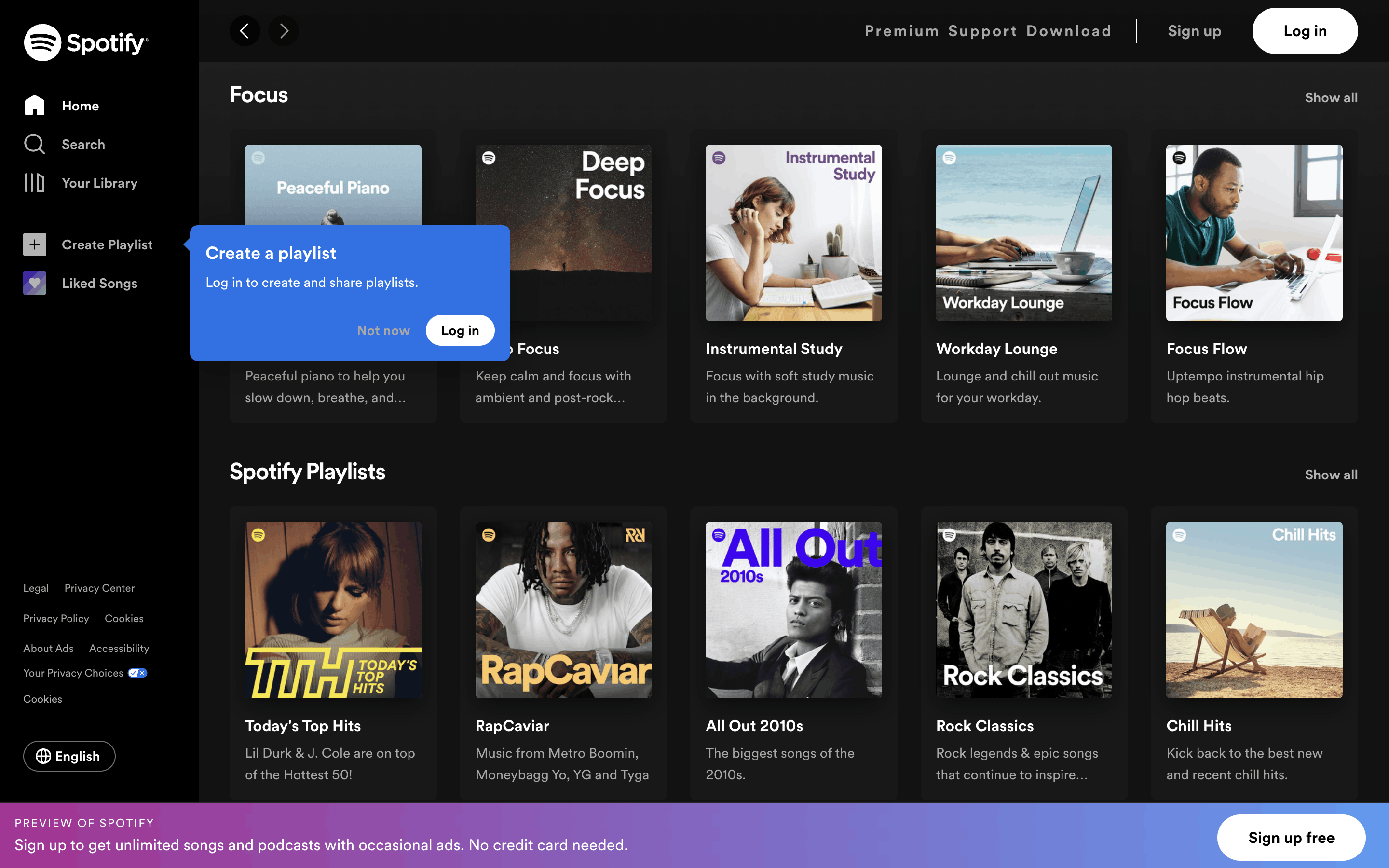
Task: Open the Peaceful Piano cover
Action: click(x=333, y=185)
